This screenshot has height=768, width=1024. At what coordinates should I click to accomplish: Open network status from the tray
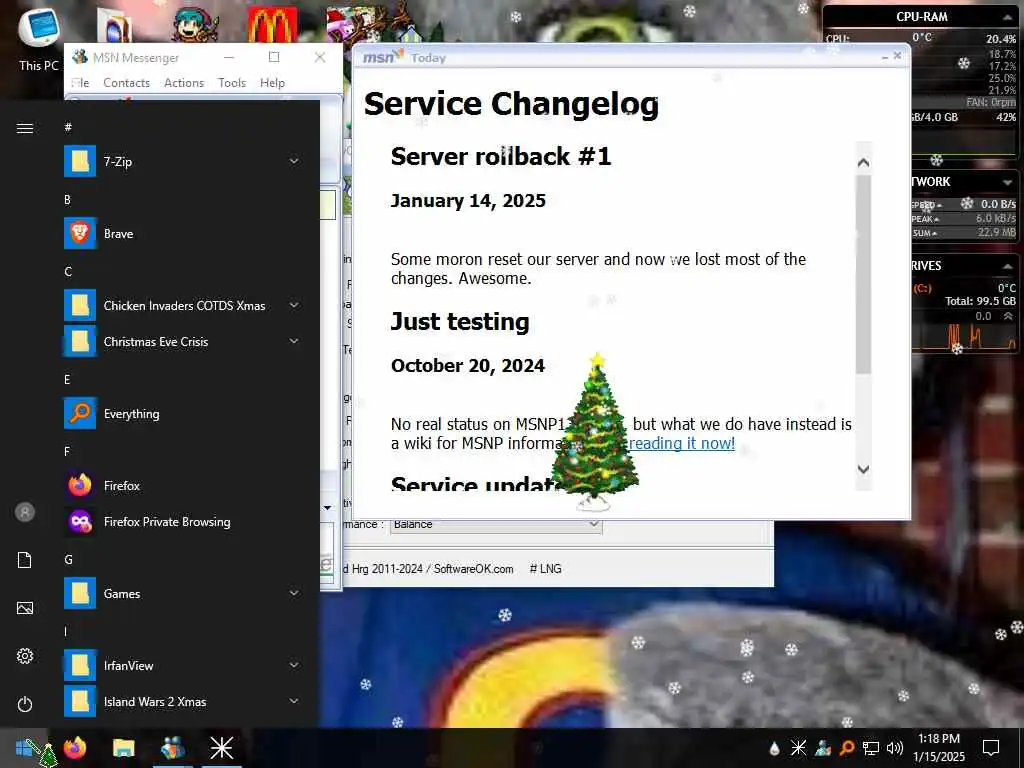pos(871,748)
